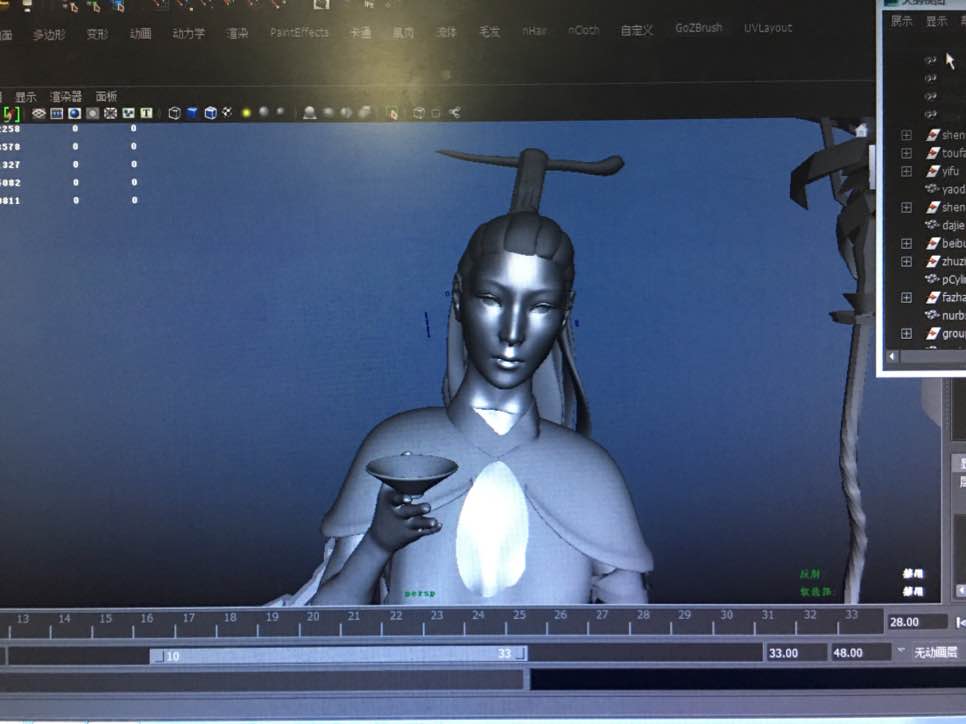Enable use all lights yellow bulb icon

pyautogui.click(x=246, y=113)
